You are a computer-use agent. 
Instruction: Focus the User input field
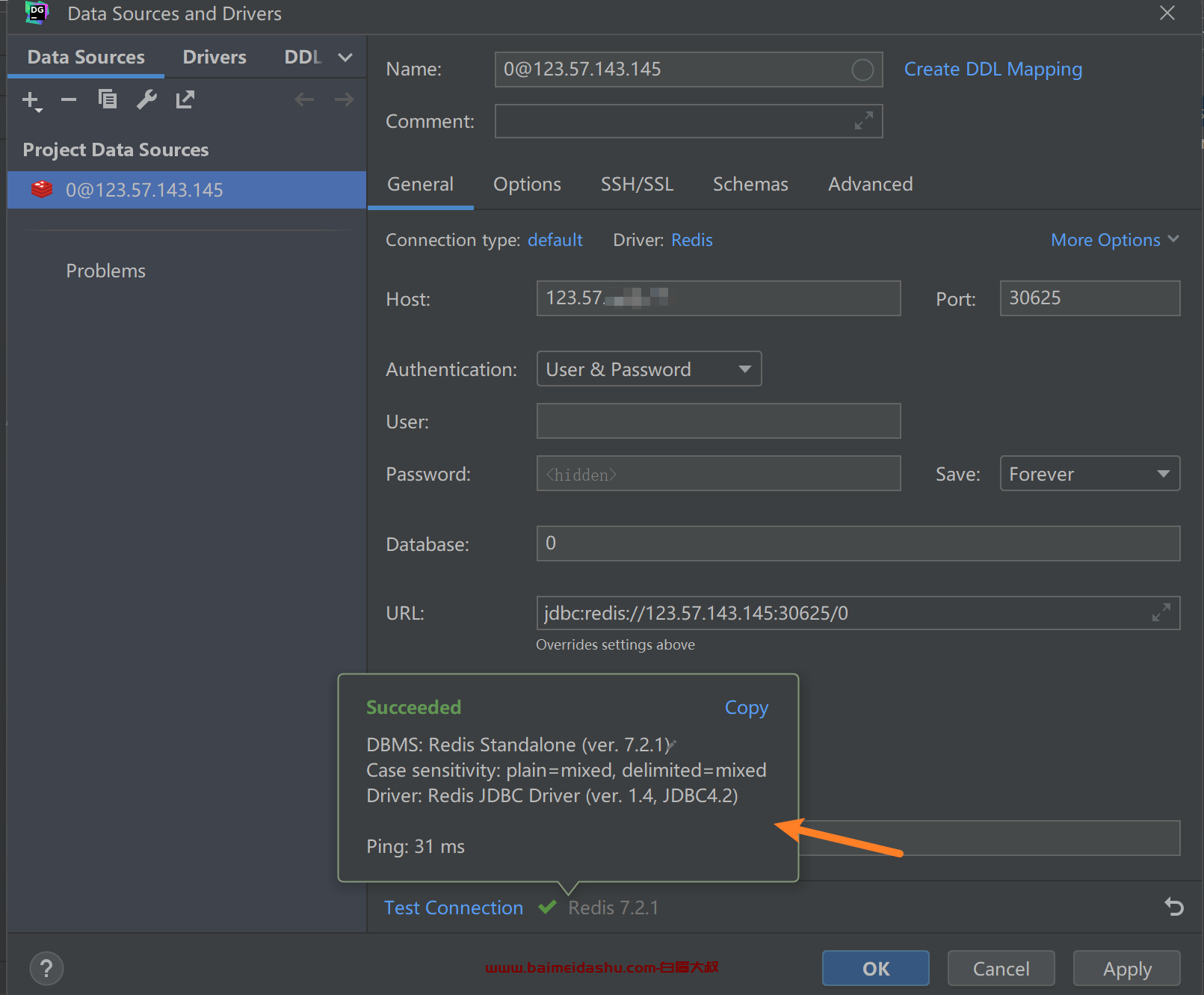(x=718, y=421)
